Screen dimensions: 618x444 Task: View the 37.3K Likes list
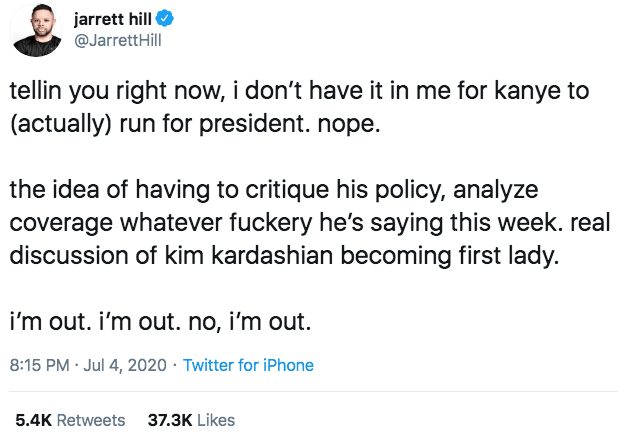tap(190, 420)
